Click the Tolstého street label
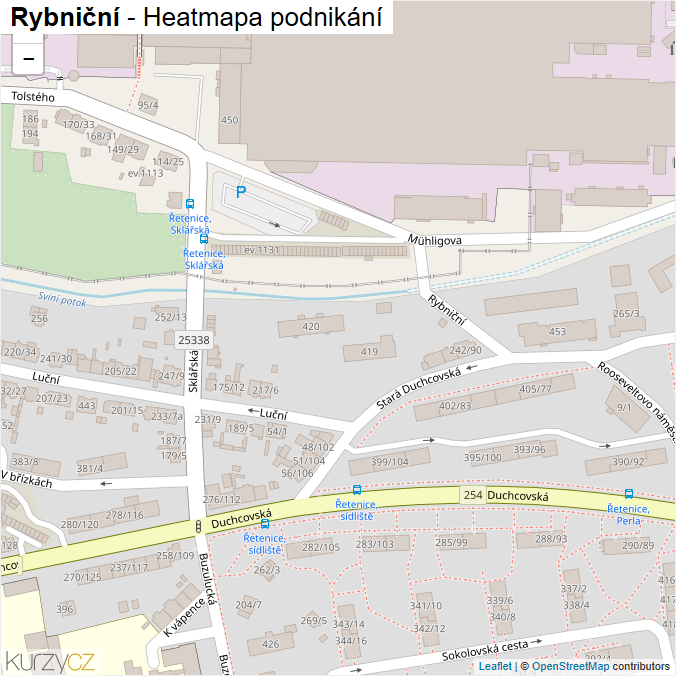The width and height of the screenshot is (676, 676). 33,97
